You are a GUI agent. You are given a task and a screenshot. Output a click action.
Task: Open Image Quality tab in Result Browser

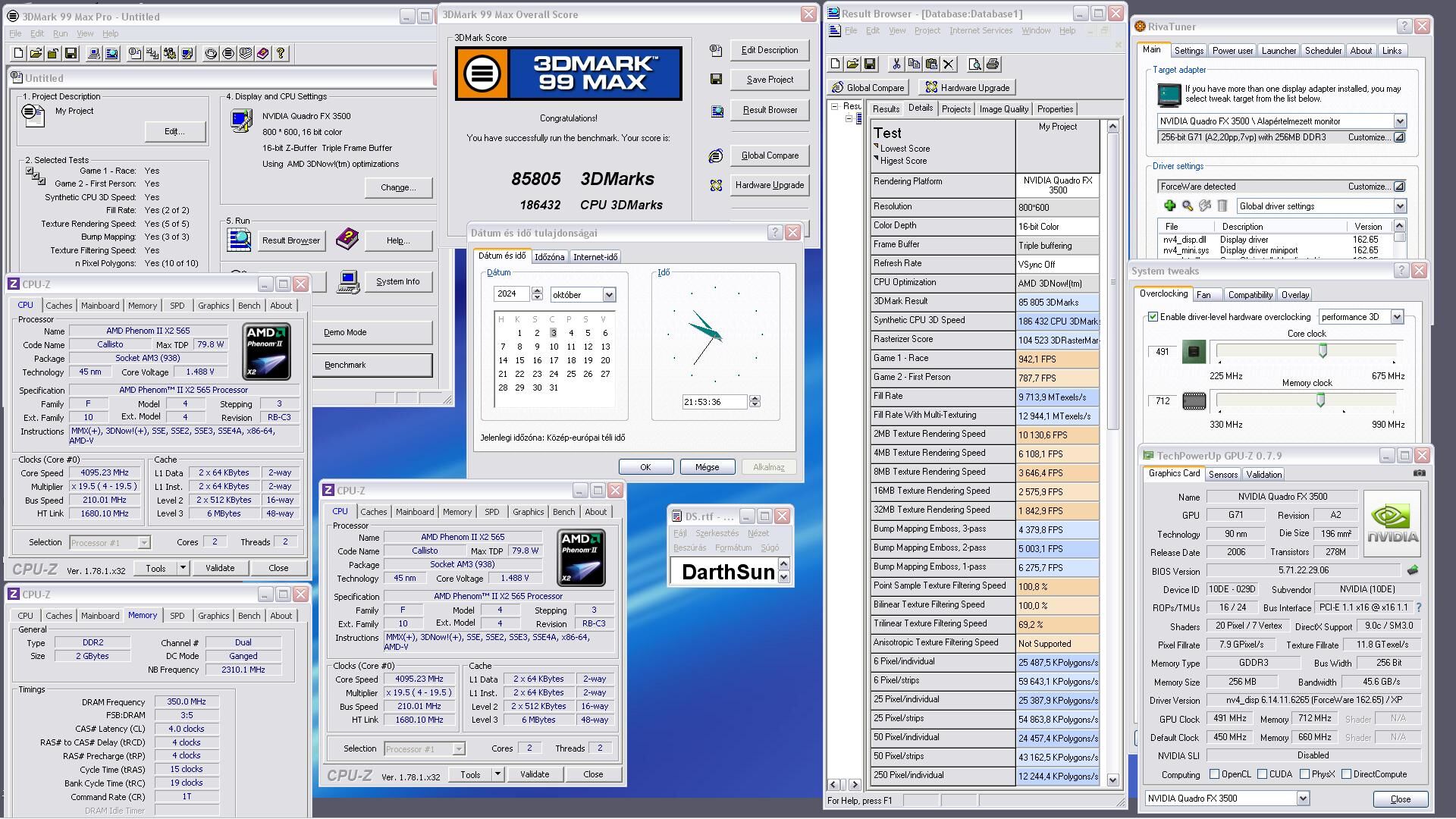click(1004, 109)
